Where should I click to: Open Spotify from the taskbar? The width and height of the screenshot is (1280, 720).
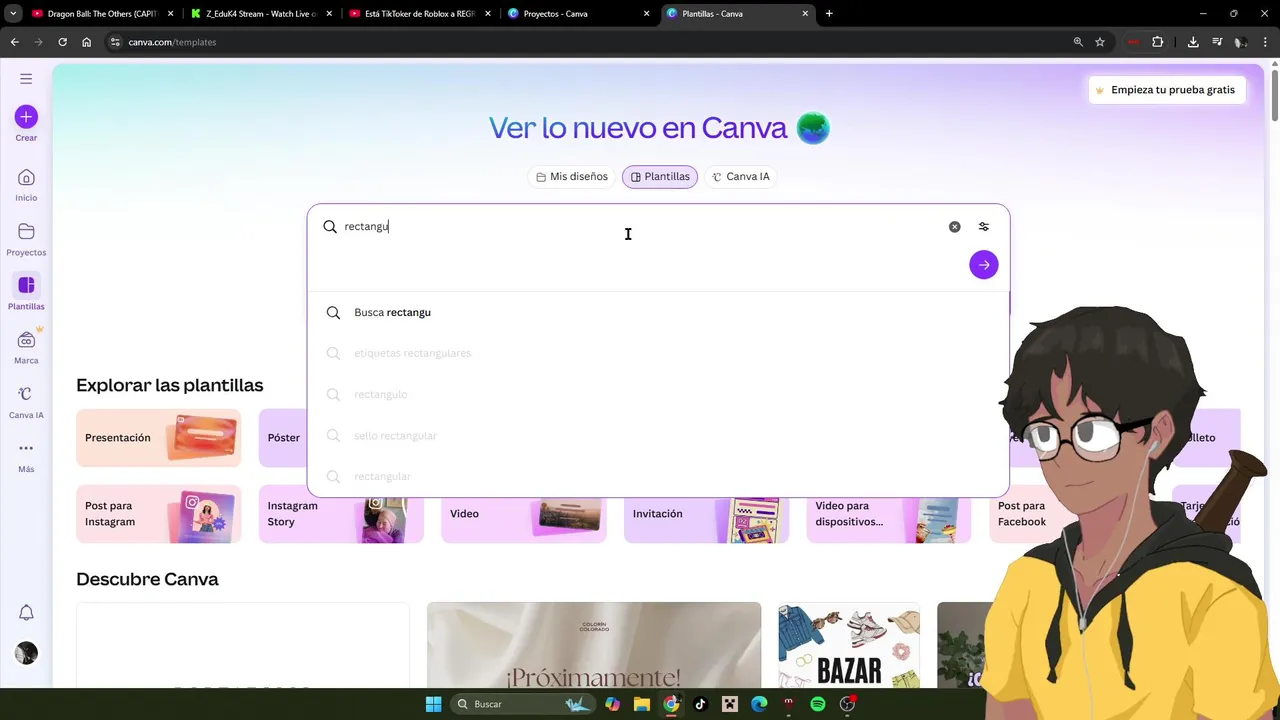coord(818,704)
